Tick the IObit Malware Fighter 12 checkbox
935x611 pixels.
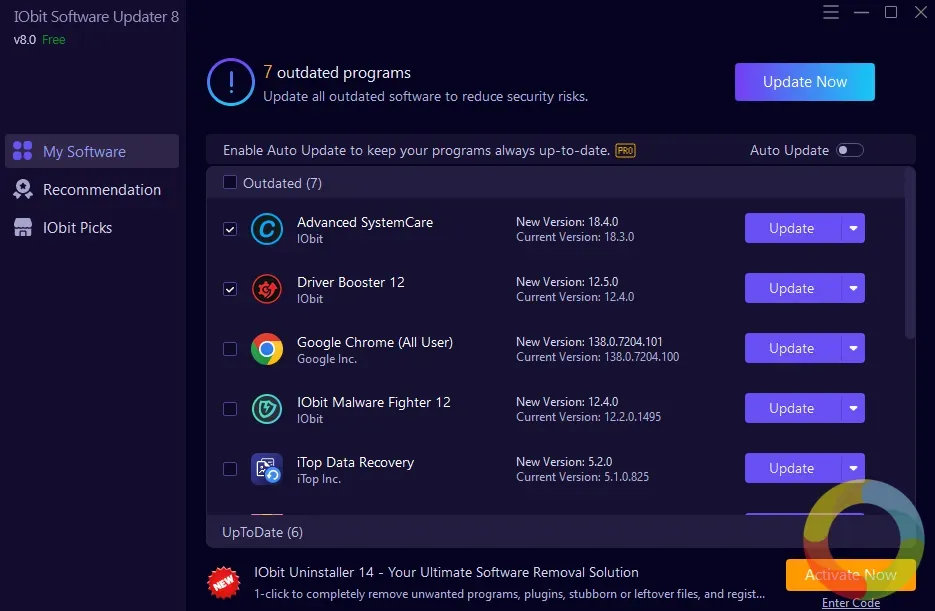230,409
